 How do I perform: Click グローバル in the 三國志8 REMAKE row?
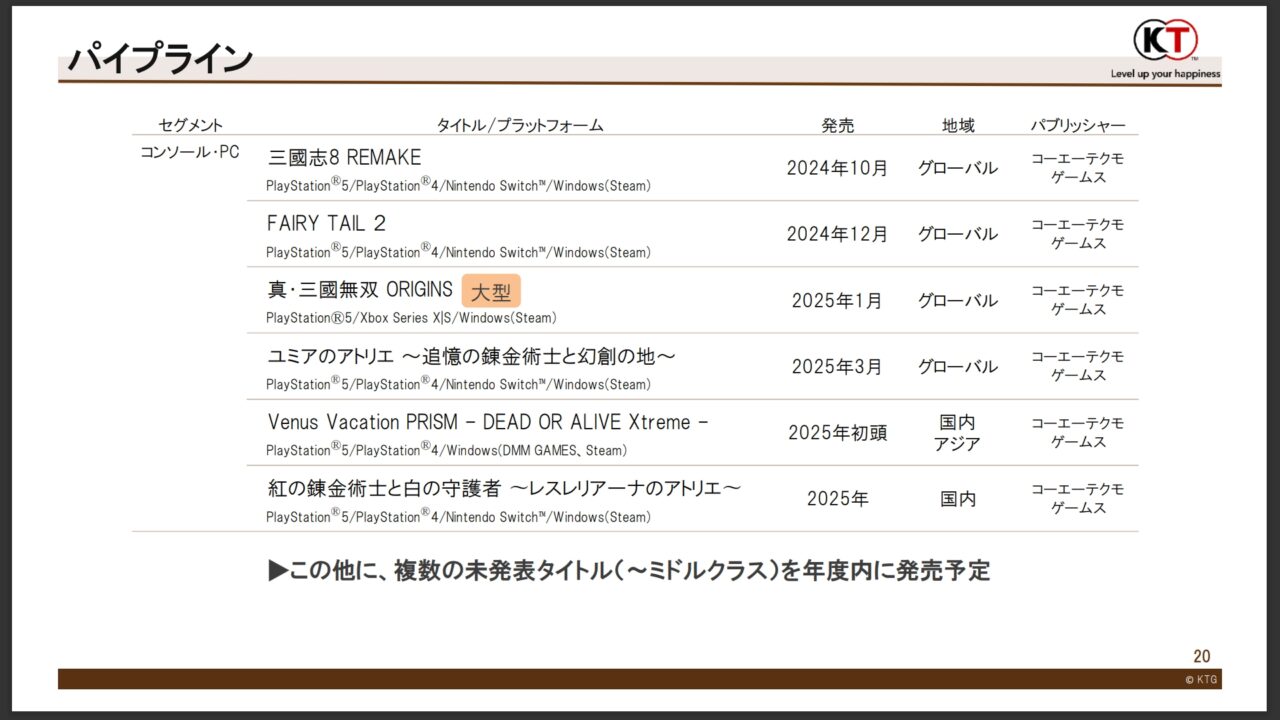click(958, 168)
